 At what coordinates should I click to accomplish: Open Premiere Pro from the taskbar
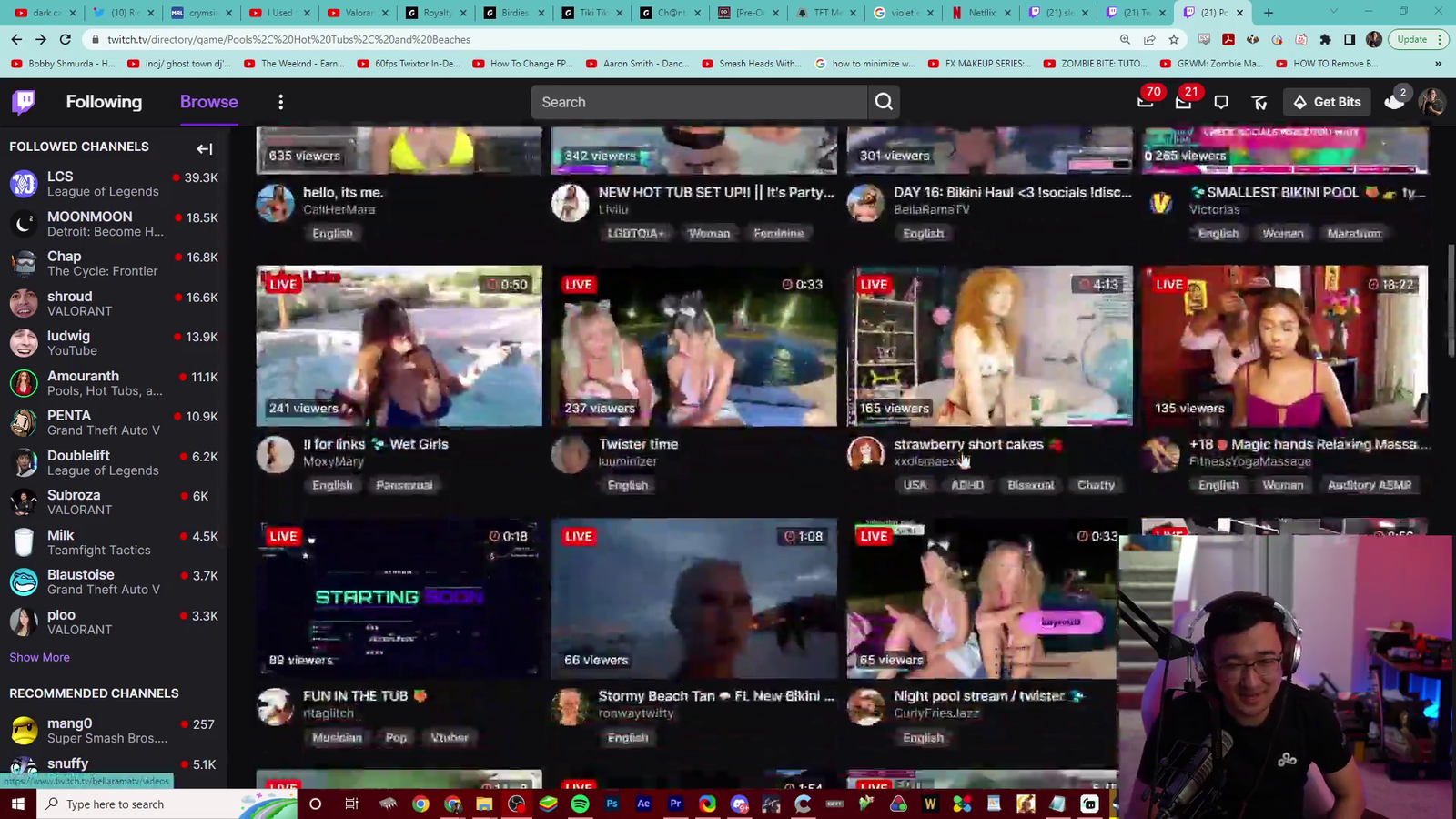pyautogui.click(x=675, y=804)
